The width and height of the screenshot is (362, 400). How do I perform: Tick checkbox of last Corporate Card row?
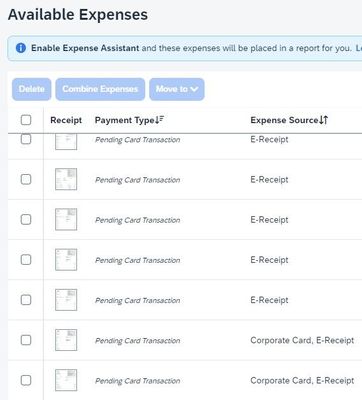tap(26, 380)
